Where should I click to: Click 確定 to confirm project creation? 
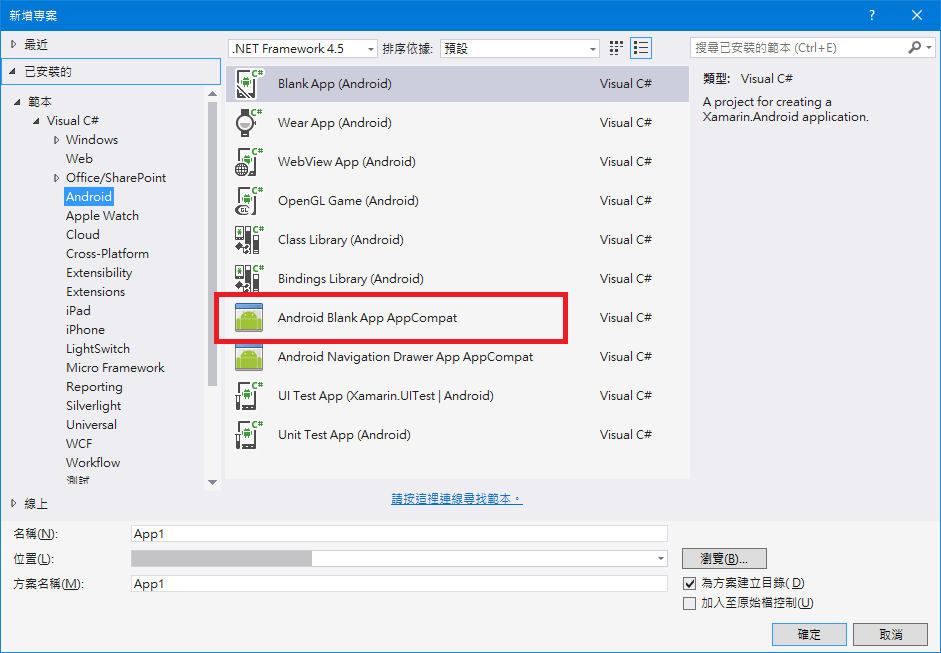click(809, 634)
